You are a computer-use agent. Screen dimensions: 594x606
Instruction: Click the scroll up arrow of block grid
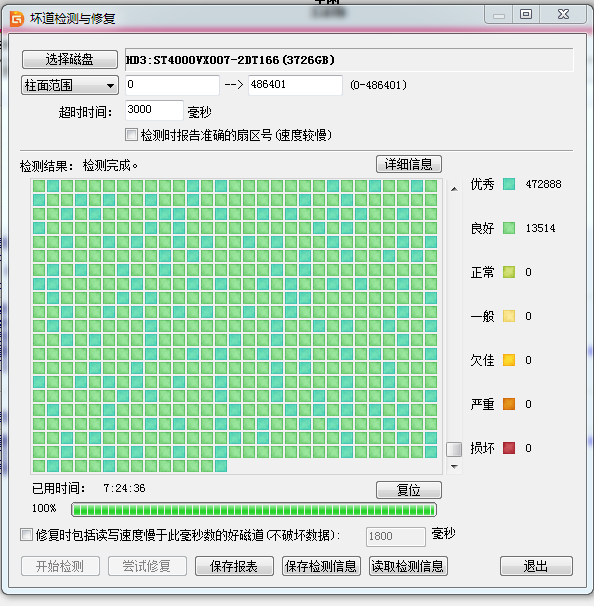454,189
